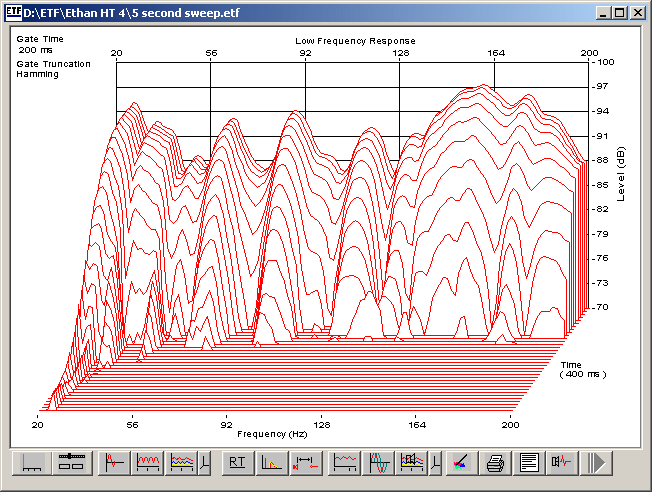Open the multi-colored waterfall response view
Screen dimensions: 652x492
click(182, 463)
